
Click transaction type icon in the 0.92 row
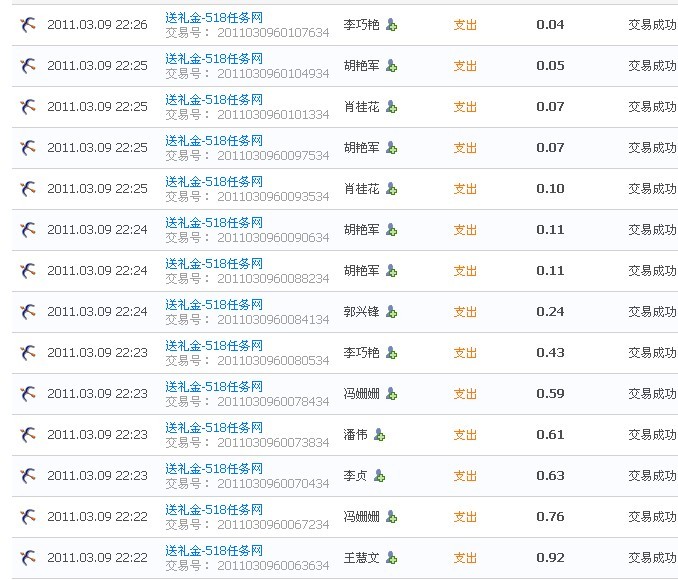tap(28, 558)
